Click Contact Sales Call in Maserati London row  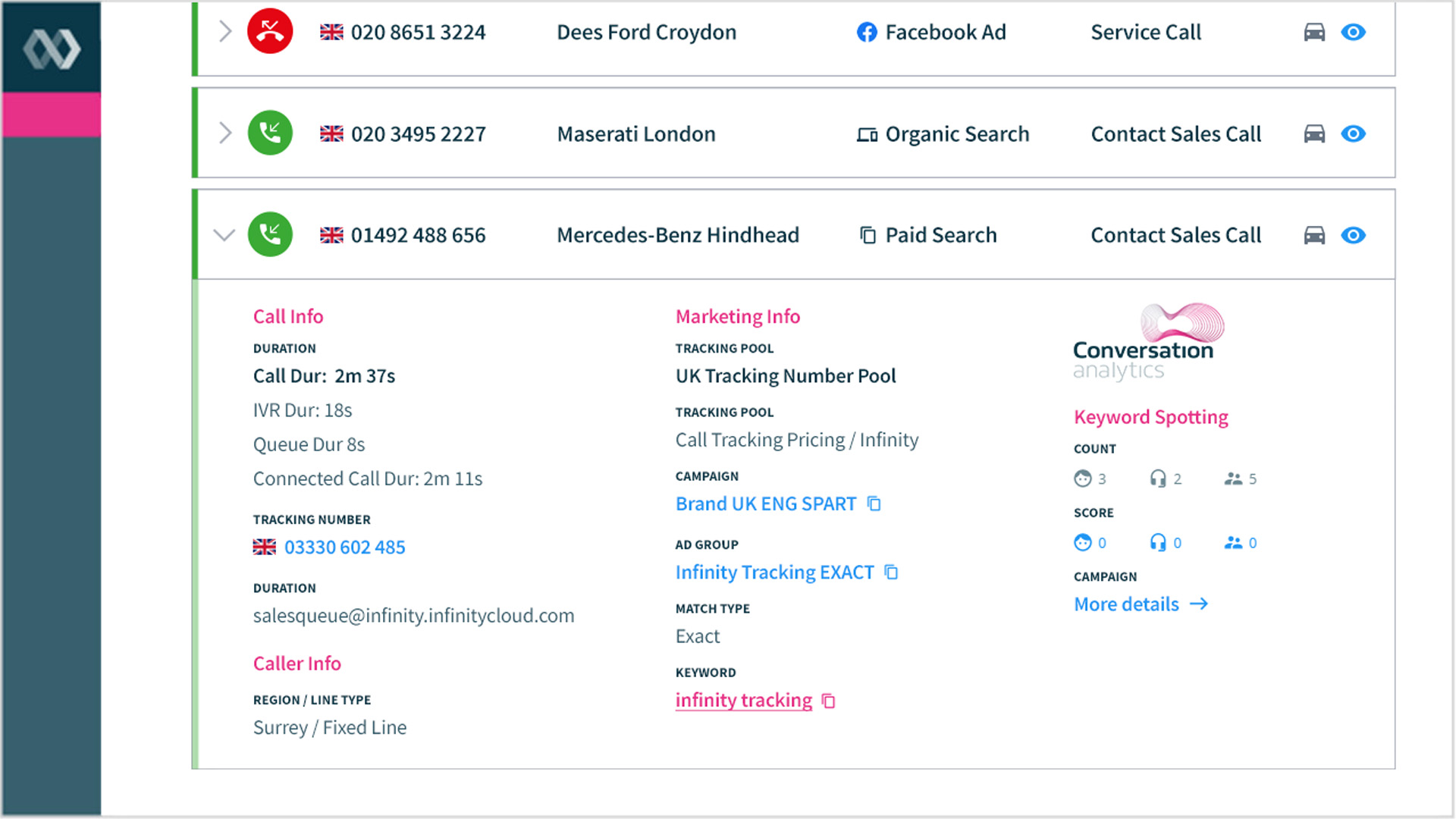pyautogui.click(x=1176, y=134)
